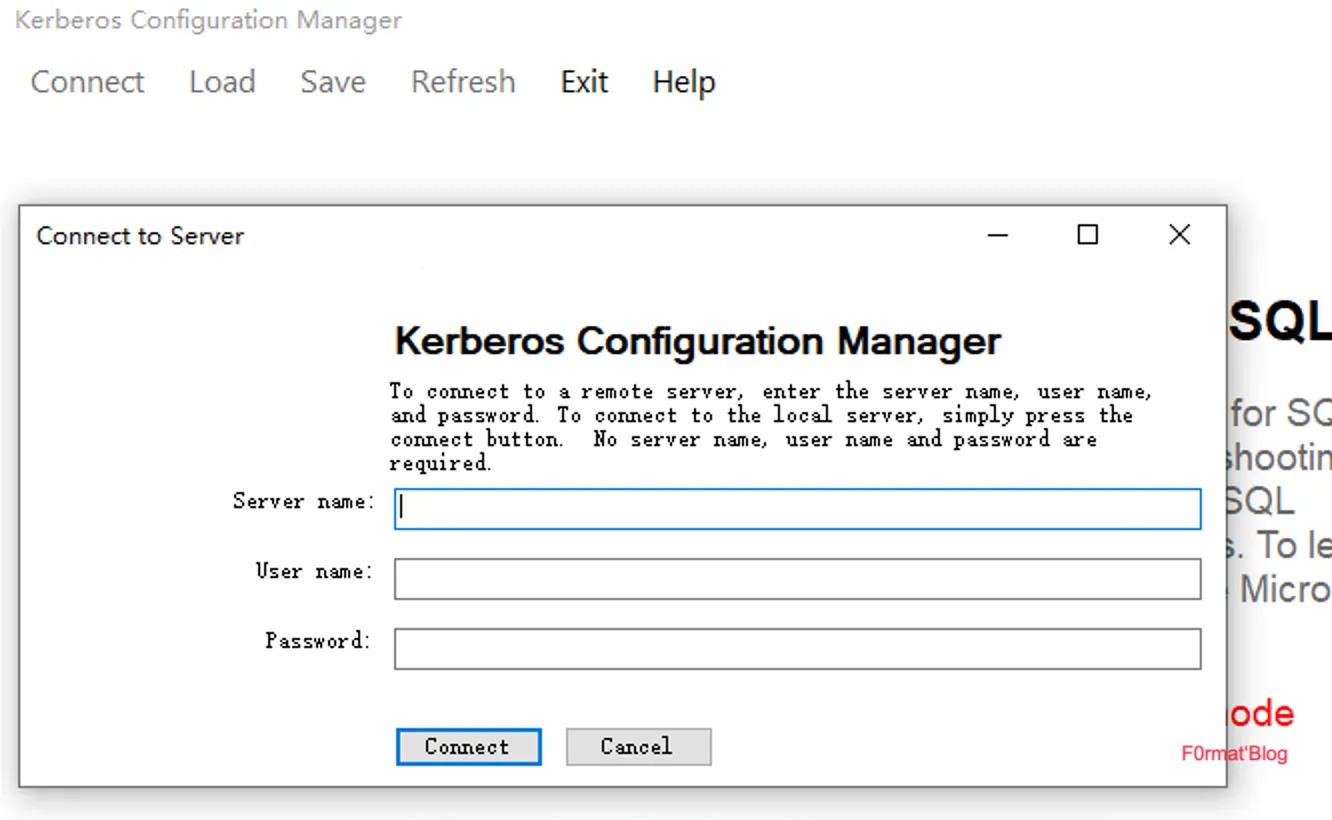Select the Password input box
Image resolution: width=1332 pixels, height=820 pixels.
[797, 649]
